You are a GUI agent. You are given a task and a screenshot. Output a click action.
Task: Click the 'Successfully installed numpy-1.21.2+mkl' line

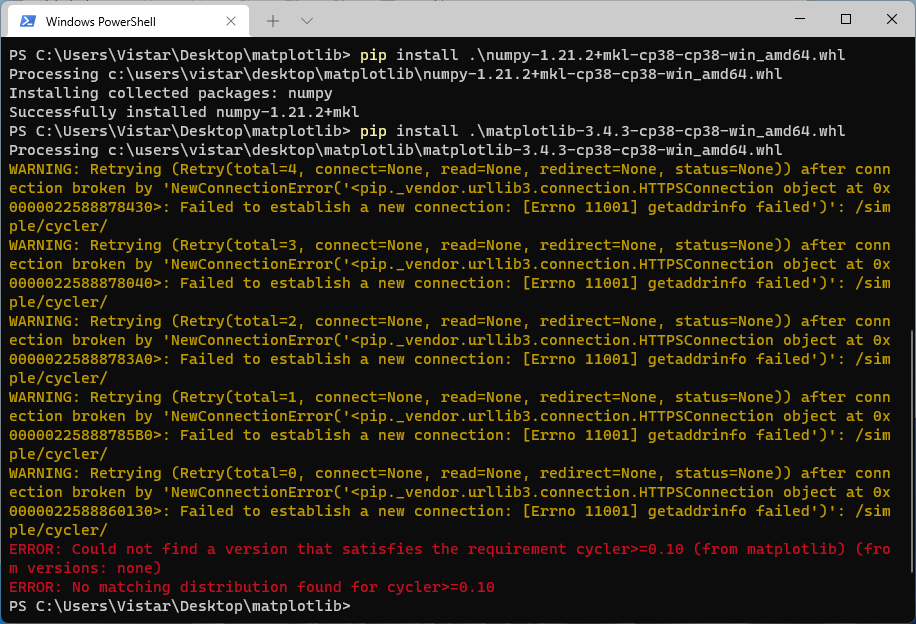184,112
